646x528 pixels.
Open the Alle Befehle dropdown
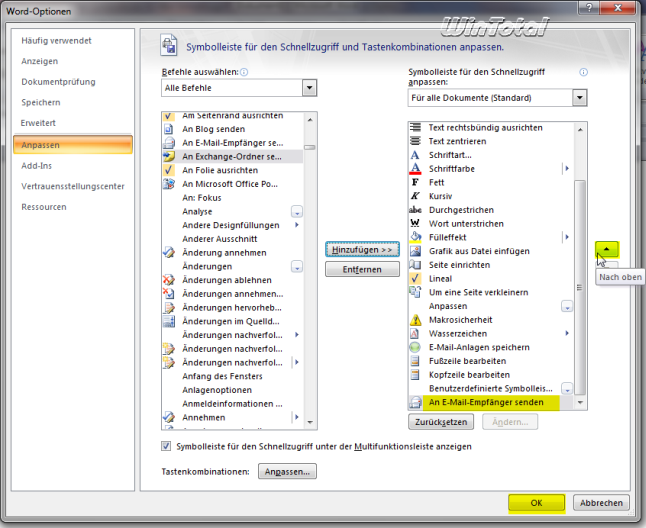(309, 88)
